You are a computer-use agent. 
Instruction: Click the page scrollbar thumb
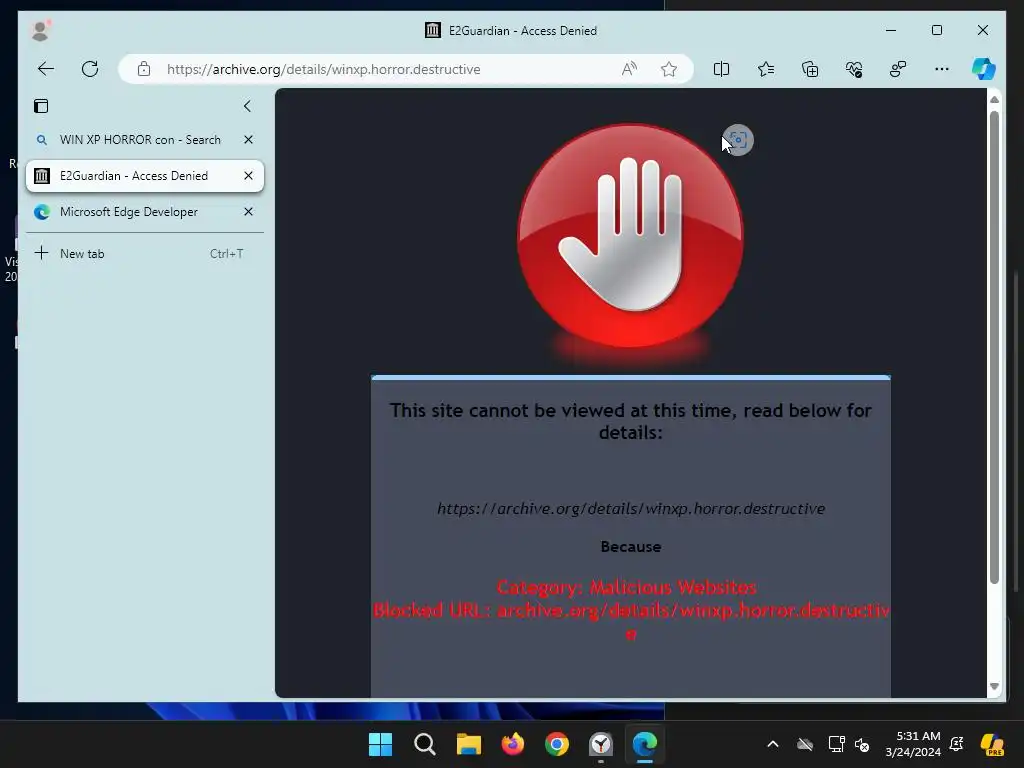[x=994, y=347]
